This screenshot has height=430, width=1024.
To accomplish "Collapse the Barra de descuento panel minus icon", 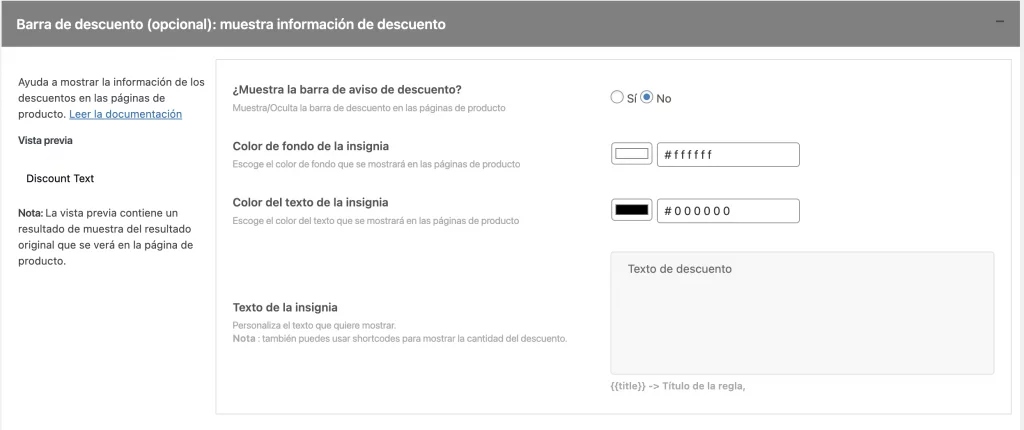I will click(x=1000, y=22).
